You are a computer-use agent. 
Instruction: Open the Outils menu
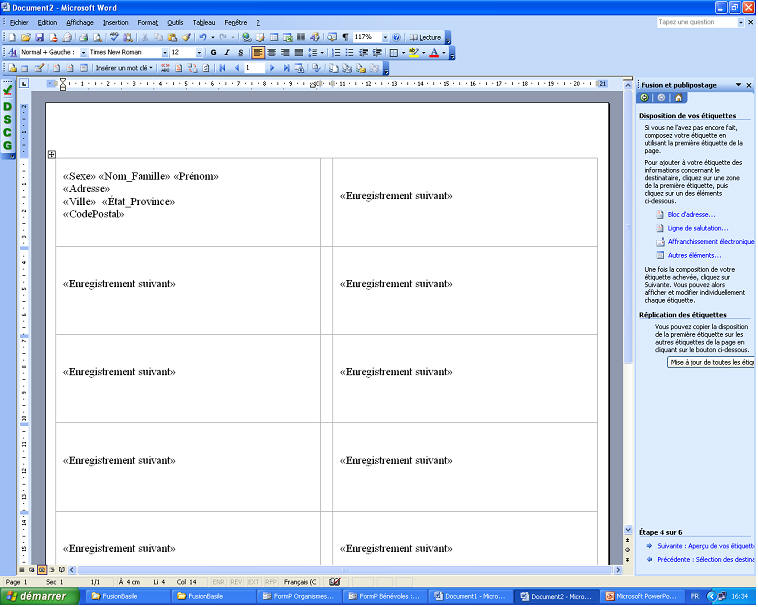pyautogui.click(x=175, y=23)
